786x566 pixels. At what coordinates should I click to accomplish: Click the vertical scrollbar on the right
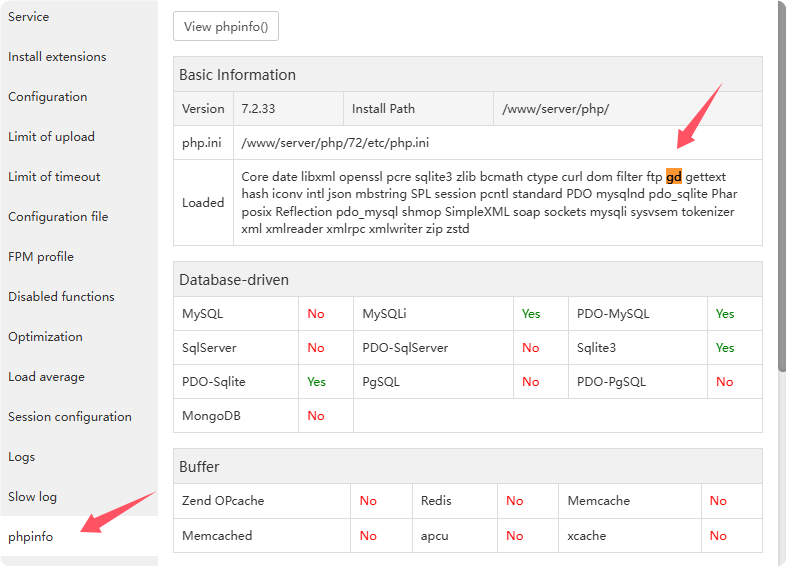[x=781, y=200]
